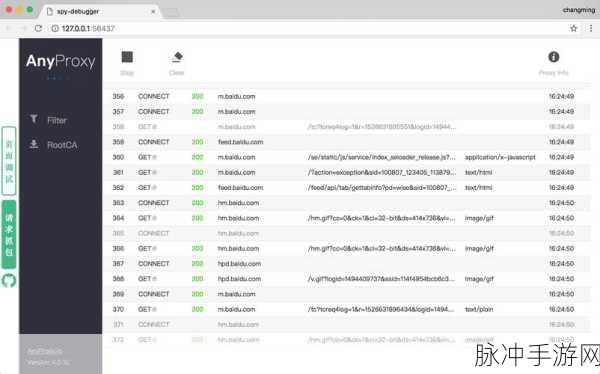600x374 pixels.
Task: Switch to the green request capture side tab
Action: point(9,234)
